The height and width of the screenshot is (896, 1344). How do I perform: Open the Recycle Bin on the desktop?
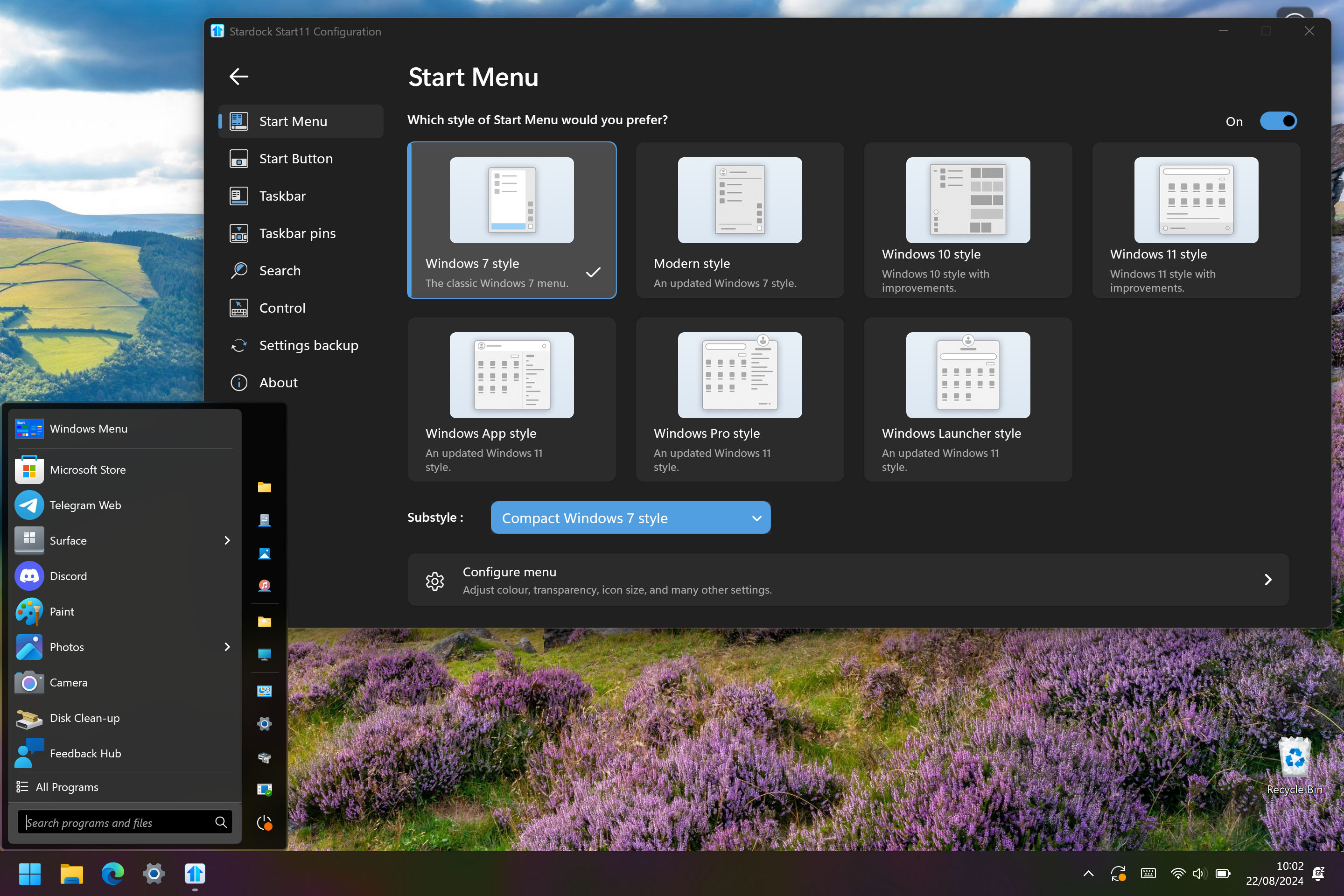click(x=1294, y=766)
